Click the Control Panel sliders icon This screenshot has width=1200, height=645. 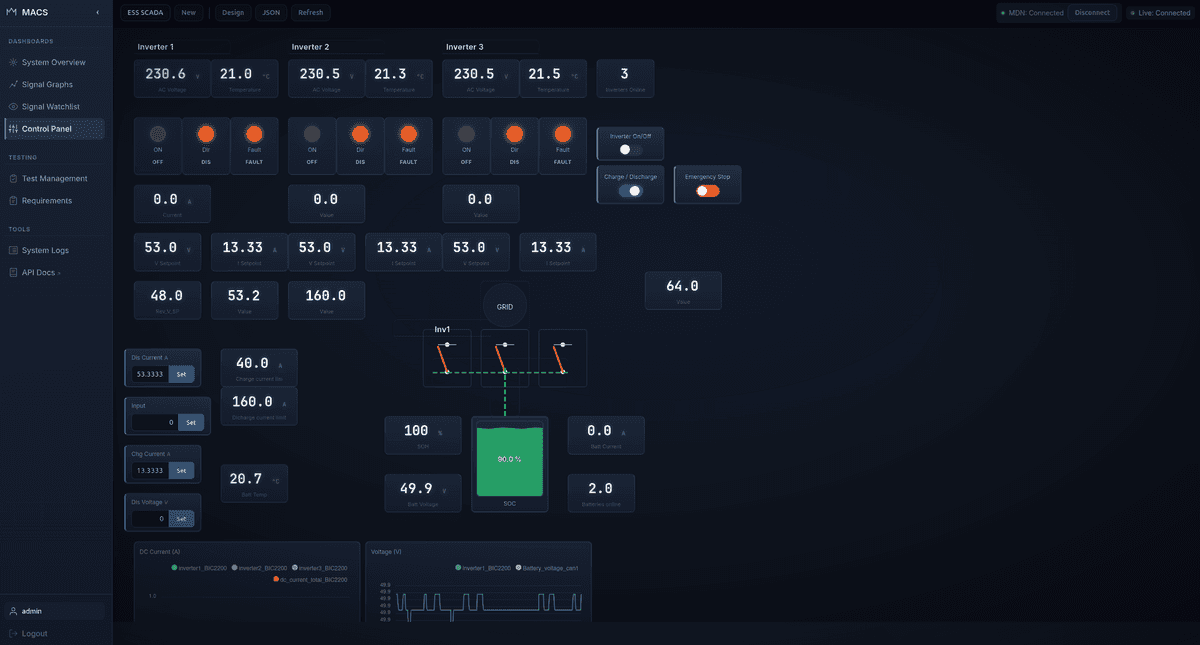[x=13, y=128]
